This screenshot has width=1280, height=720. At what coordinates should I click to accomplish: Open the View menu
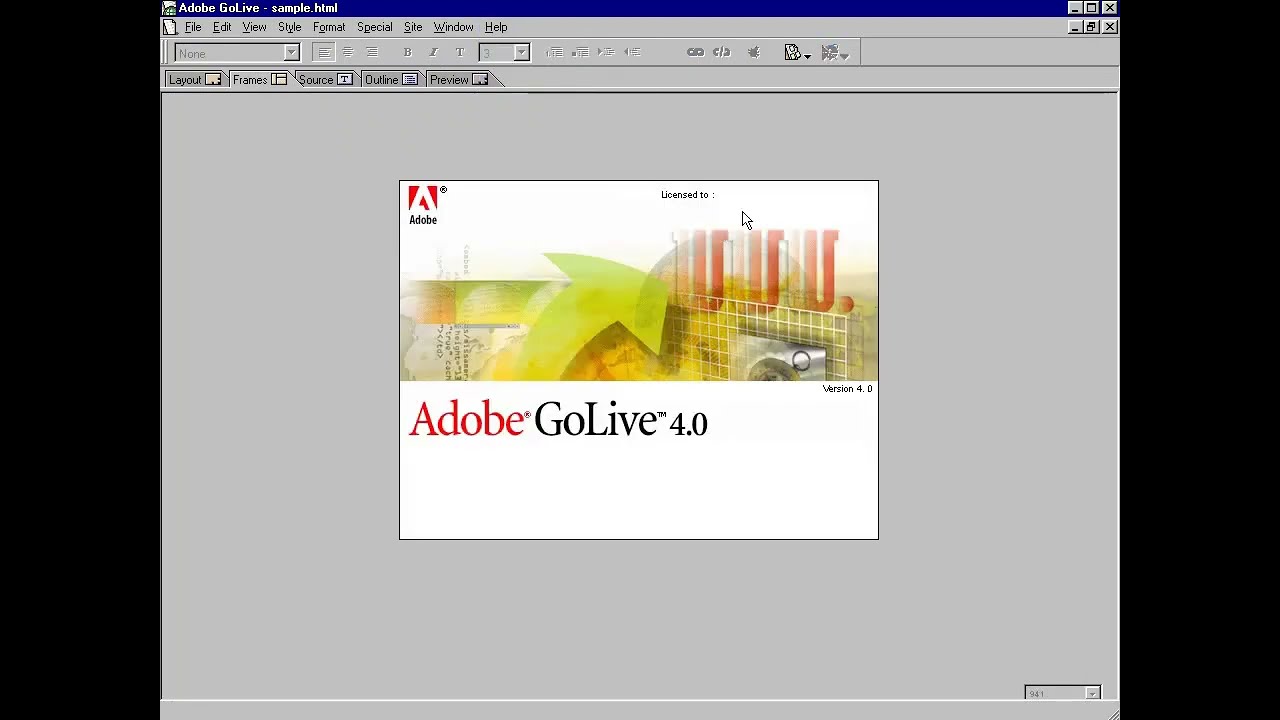pyautogui.click(x=254, y=27)
